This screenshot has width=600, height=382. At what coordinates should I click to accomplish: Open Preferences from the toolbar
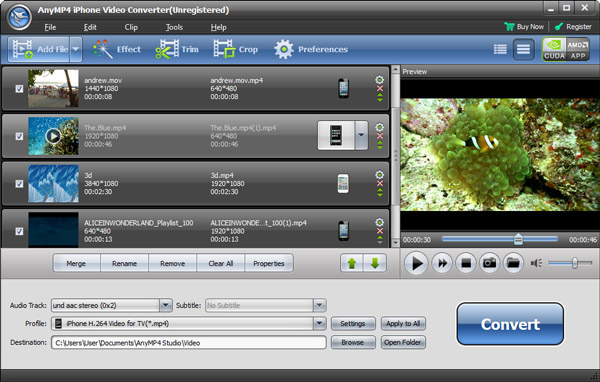point(311,49)
